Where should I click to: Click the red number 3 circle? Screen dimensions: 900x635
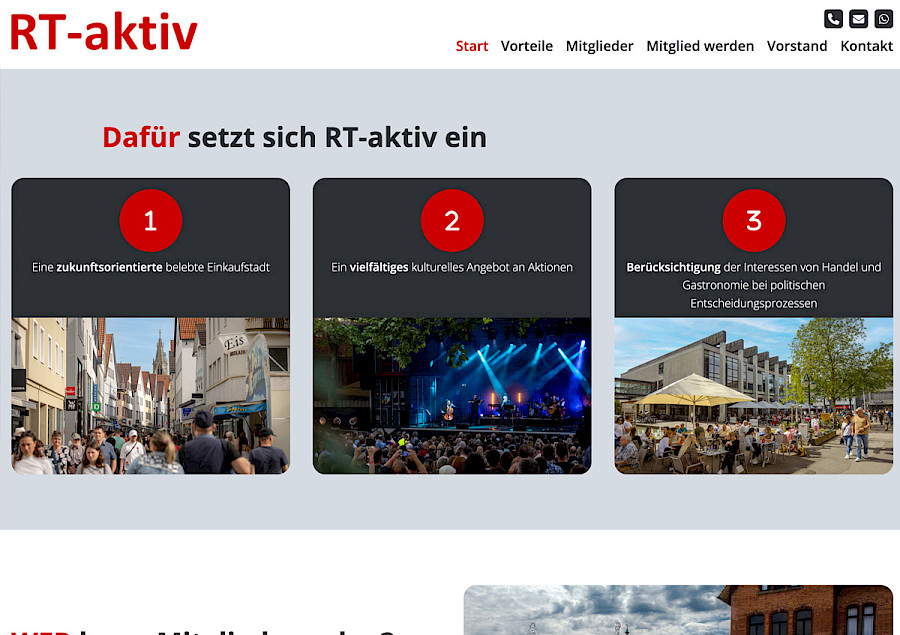tap(754, 220)
